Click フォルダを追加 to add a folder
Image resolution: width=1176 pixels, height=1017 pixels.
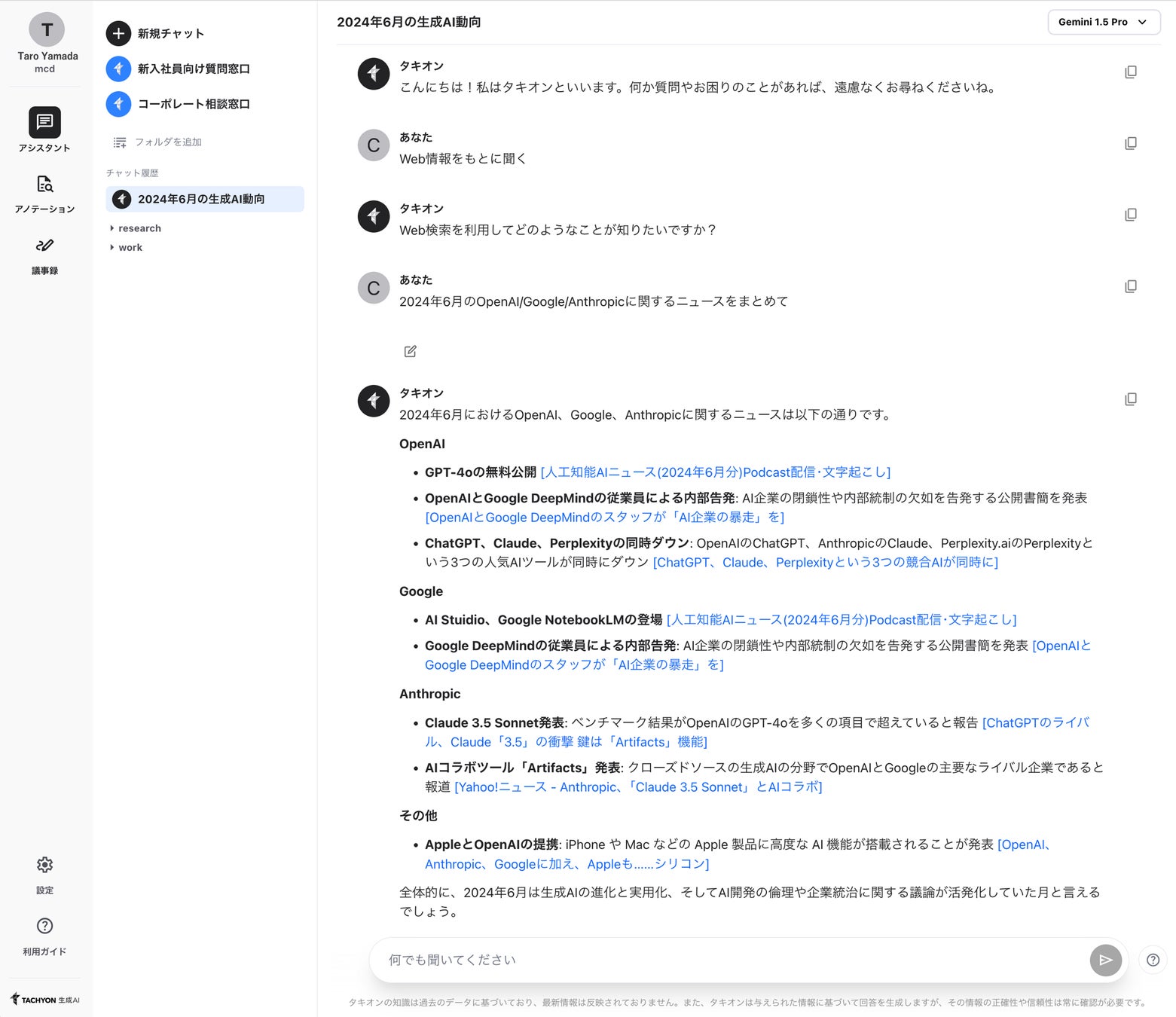click(157, 142)
